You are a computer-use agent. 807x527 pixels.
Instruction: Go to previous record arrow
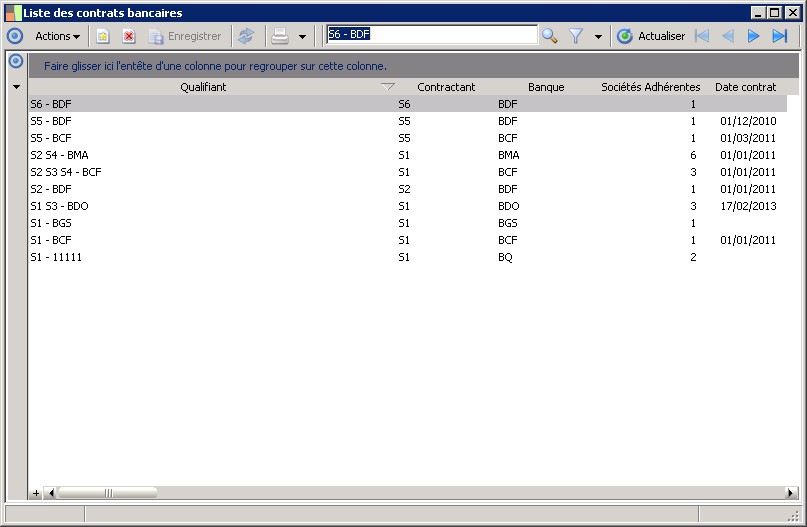(728, 36)
